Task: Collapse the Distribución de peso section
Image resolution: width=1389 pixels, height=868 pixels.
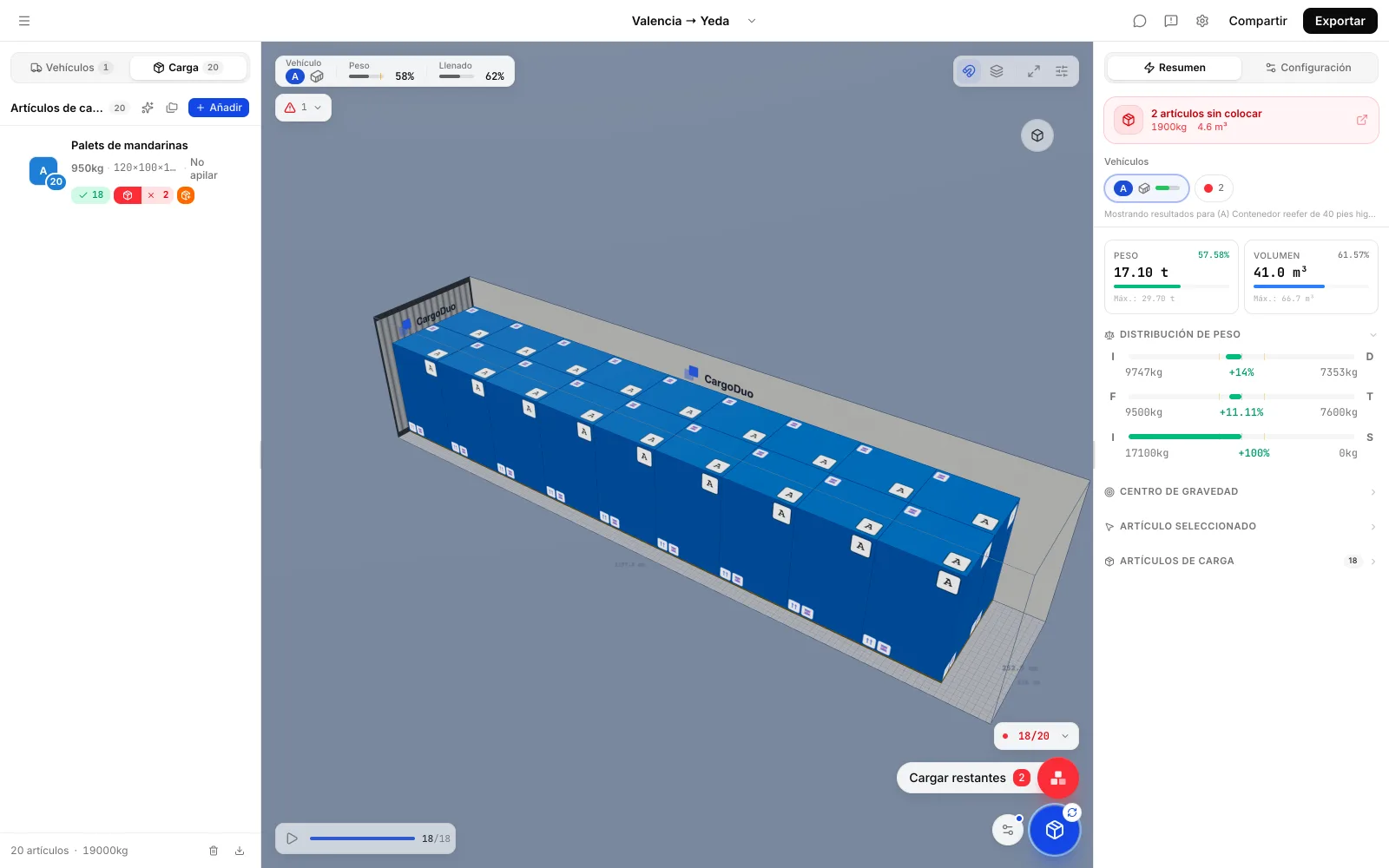Action: tap(1373, 335)
